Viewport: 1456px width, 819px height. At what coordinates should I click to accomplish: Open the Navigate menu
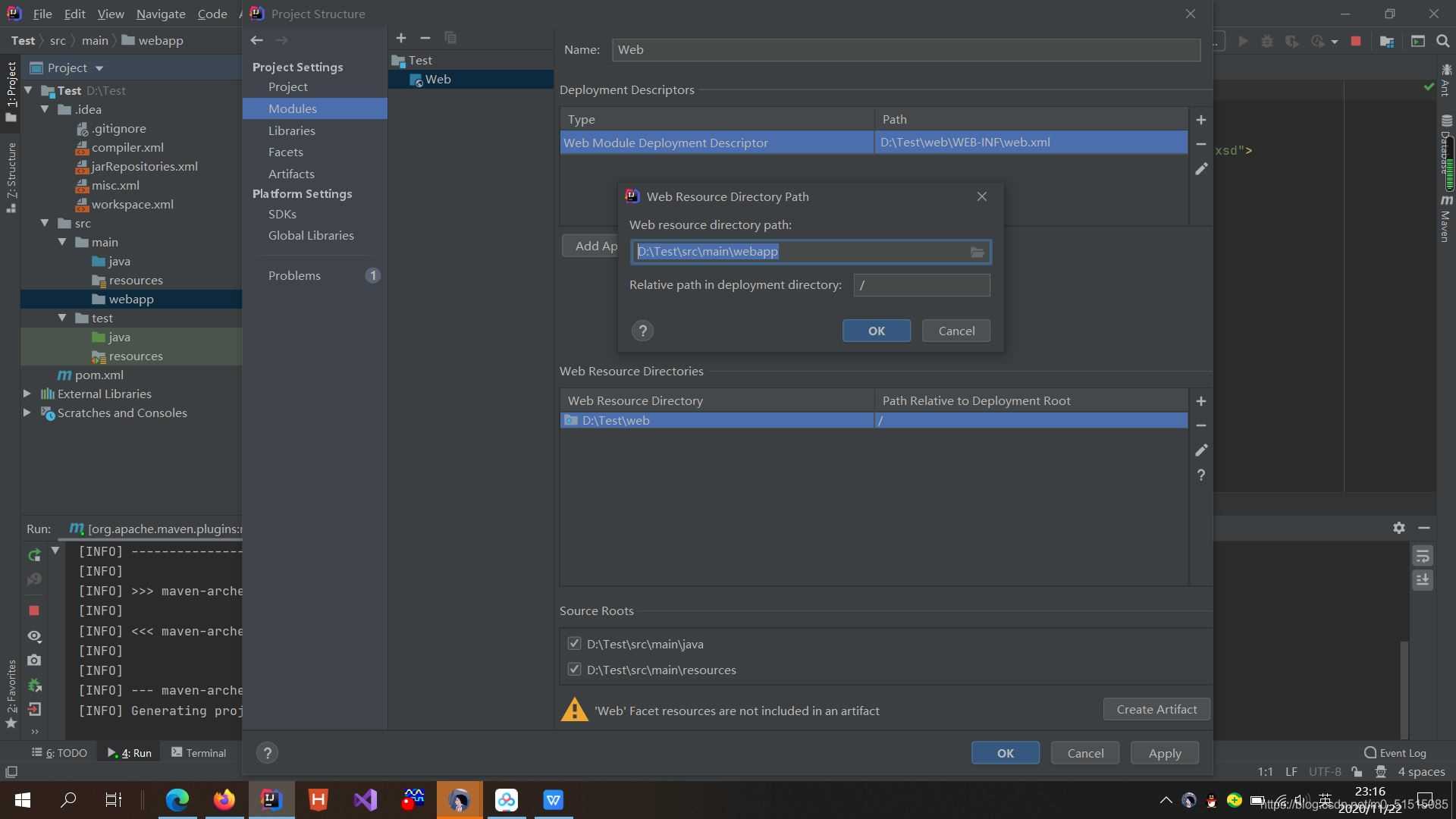(x=159, y=14)
